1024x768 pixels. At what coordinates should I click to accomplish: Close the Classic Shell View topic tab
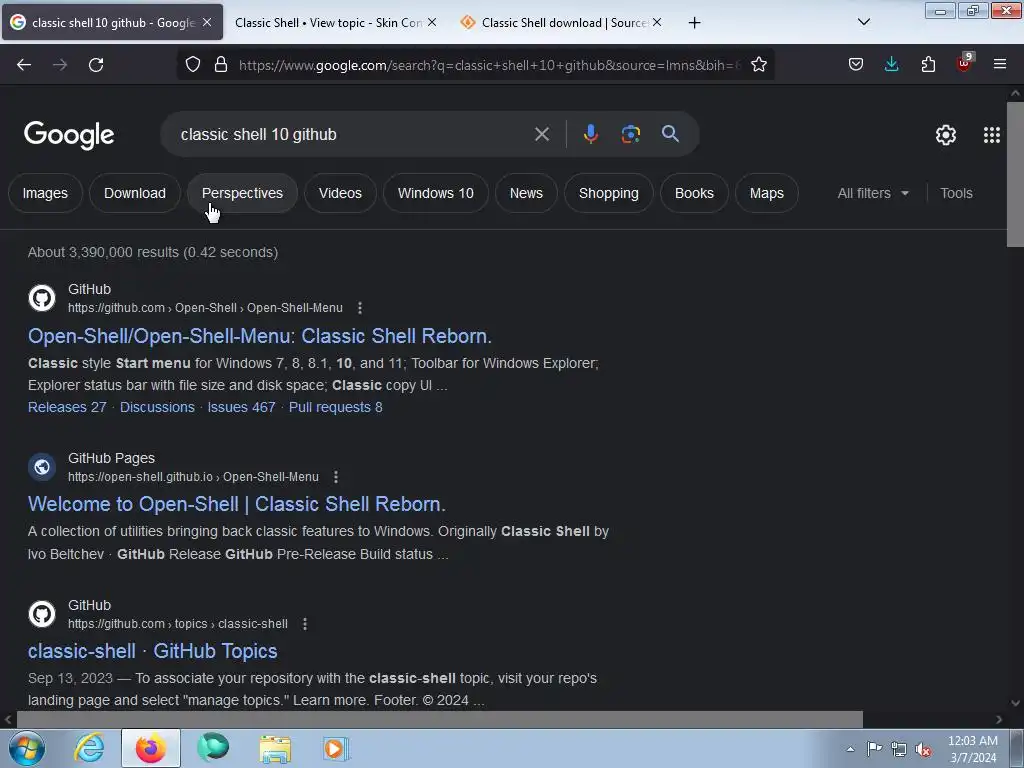(x=432, y=22)
